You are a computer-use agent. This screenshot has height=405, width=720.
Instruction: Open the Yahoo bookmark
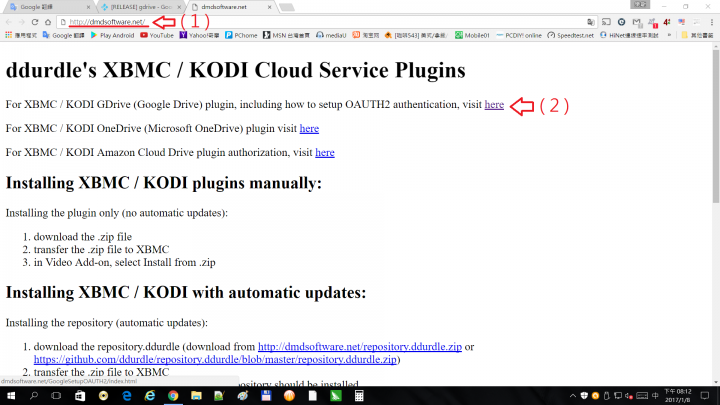(x=199, y=35)
